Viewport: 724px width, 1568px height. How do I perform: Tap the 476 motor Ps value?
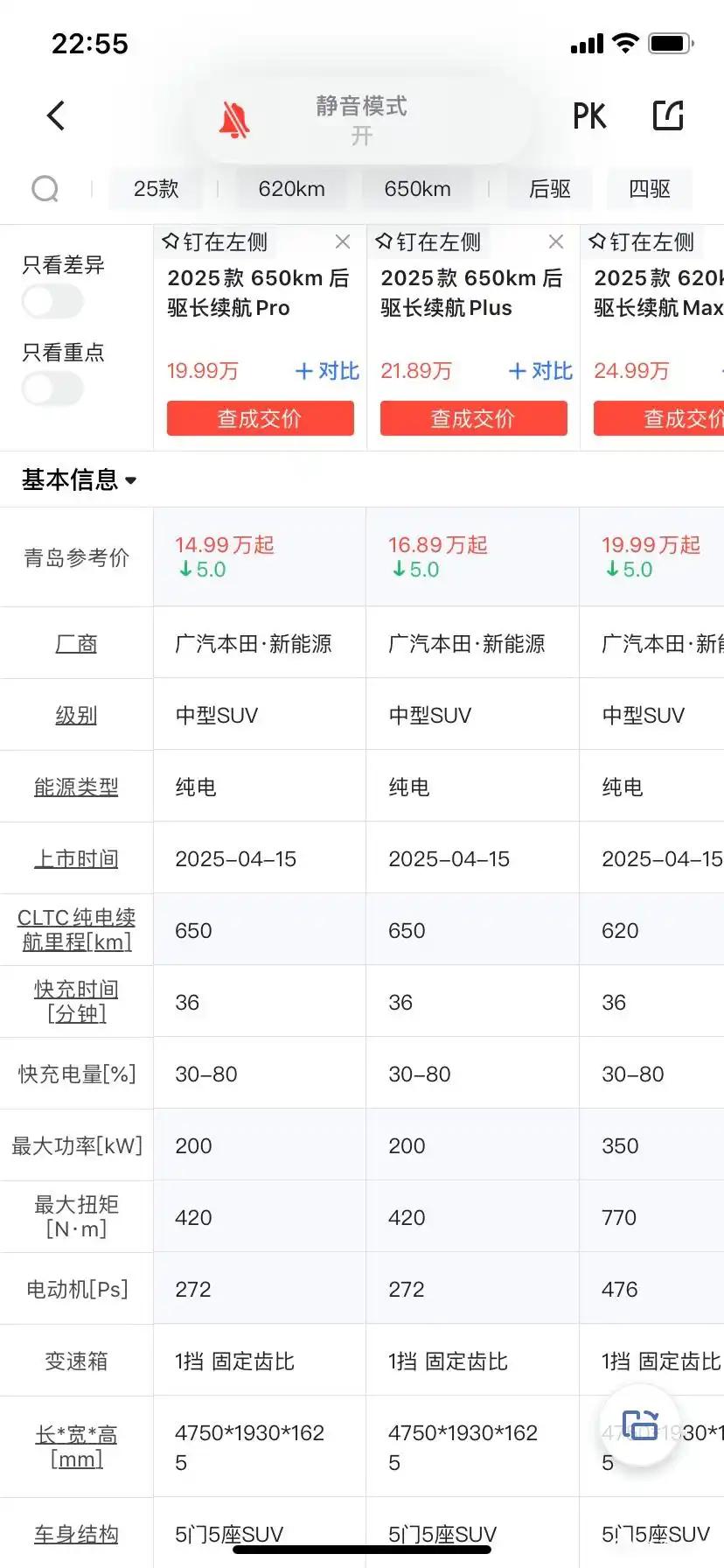pos(620,1289)
